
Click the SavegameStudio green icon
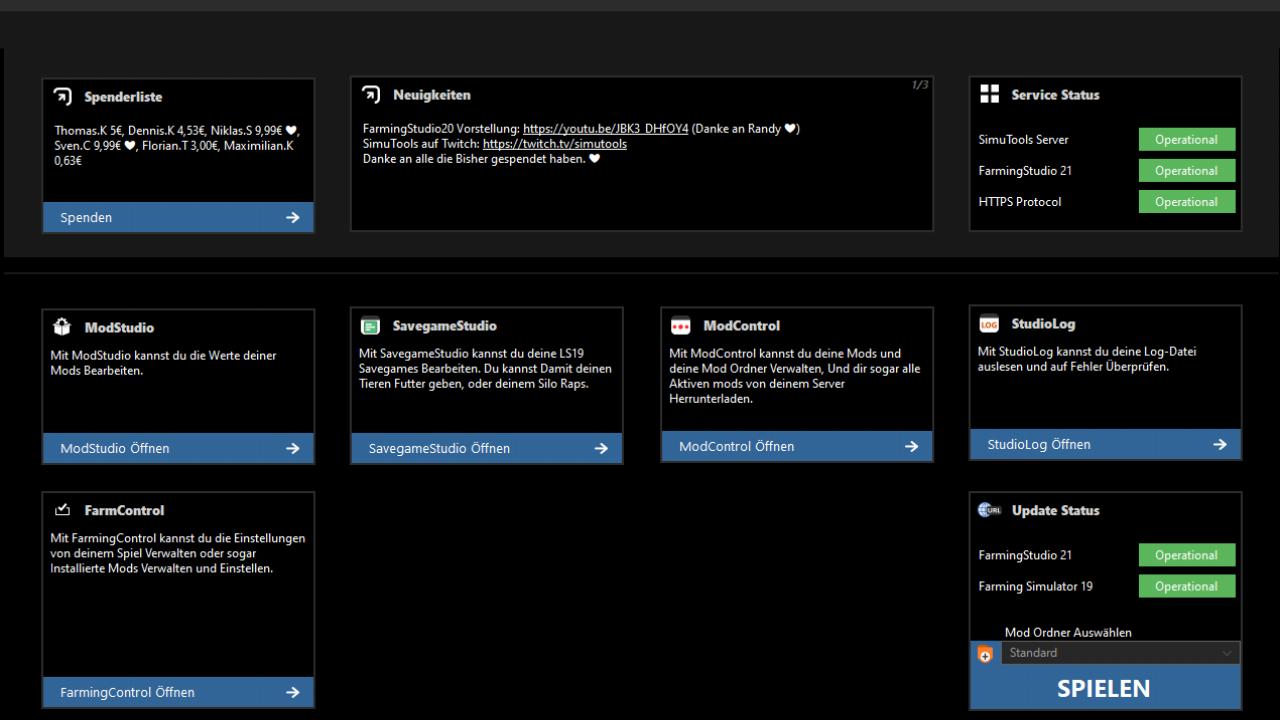click(x=370, y=326)
